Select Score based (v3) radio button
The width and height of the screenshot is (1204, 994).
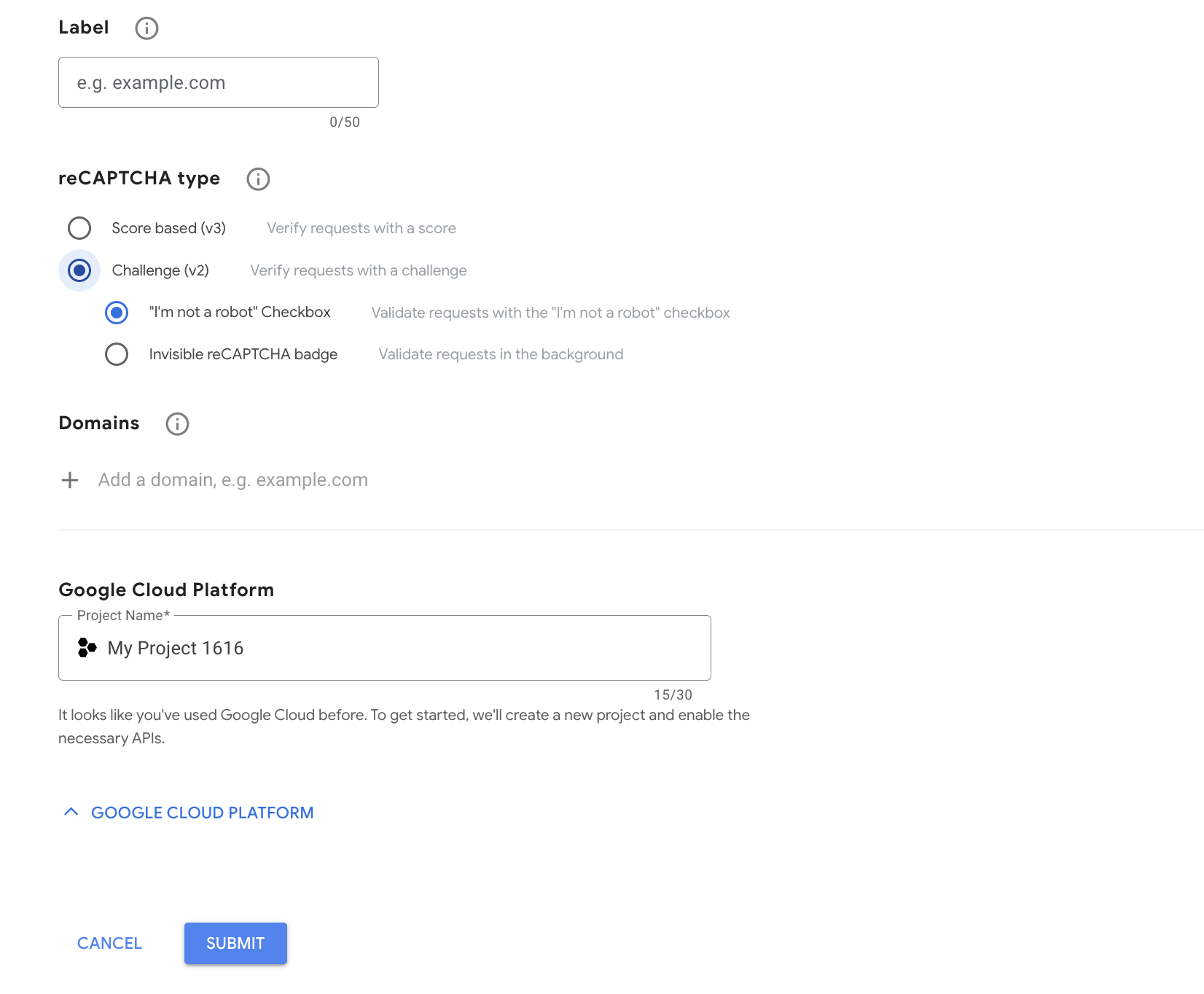pyautogui.click(x=79, y=228)
